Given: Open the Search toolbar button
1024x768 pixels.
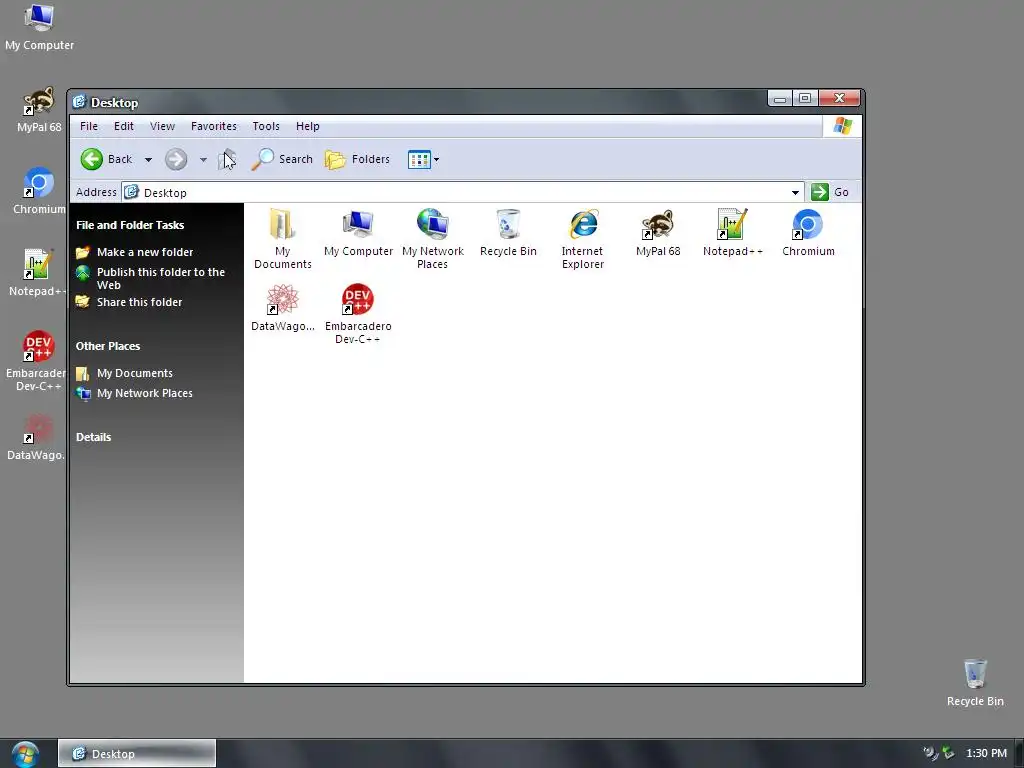Looking at the screenshot, I should [x=282, y=159].
